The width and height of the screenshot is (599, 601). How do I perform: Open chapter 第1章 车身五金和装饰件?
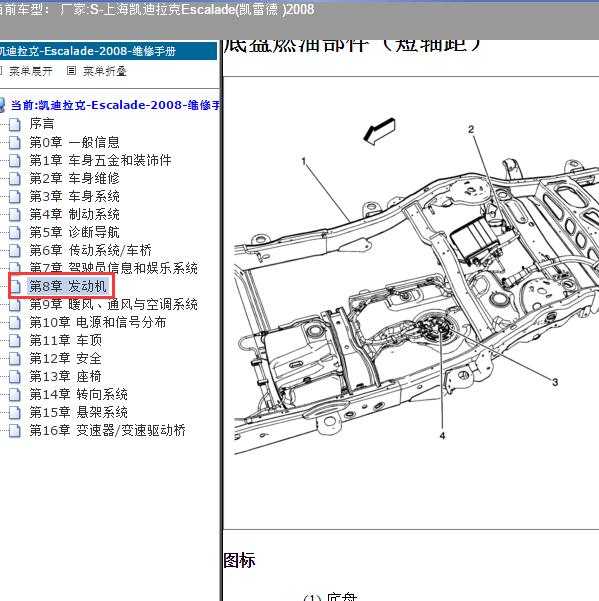click(x=100, y=160)
